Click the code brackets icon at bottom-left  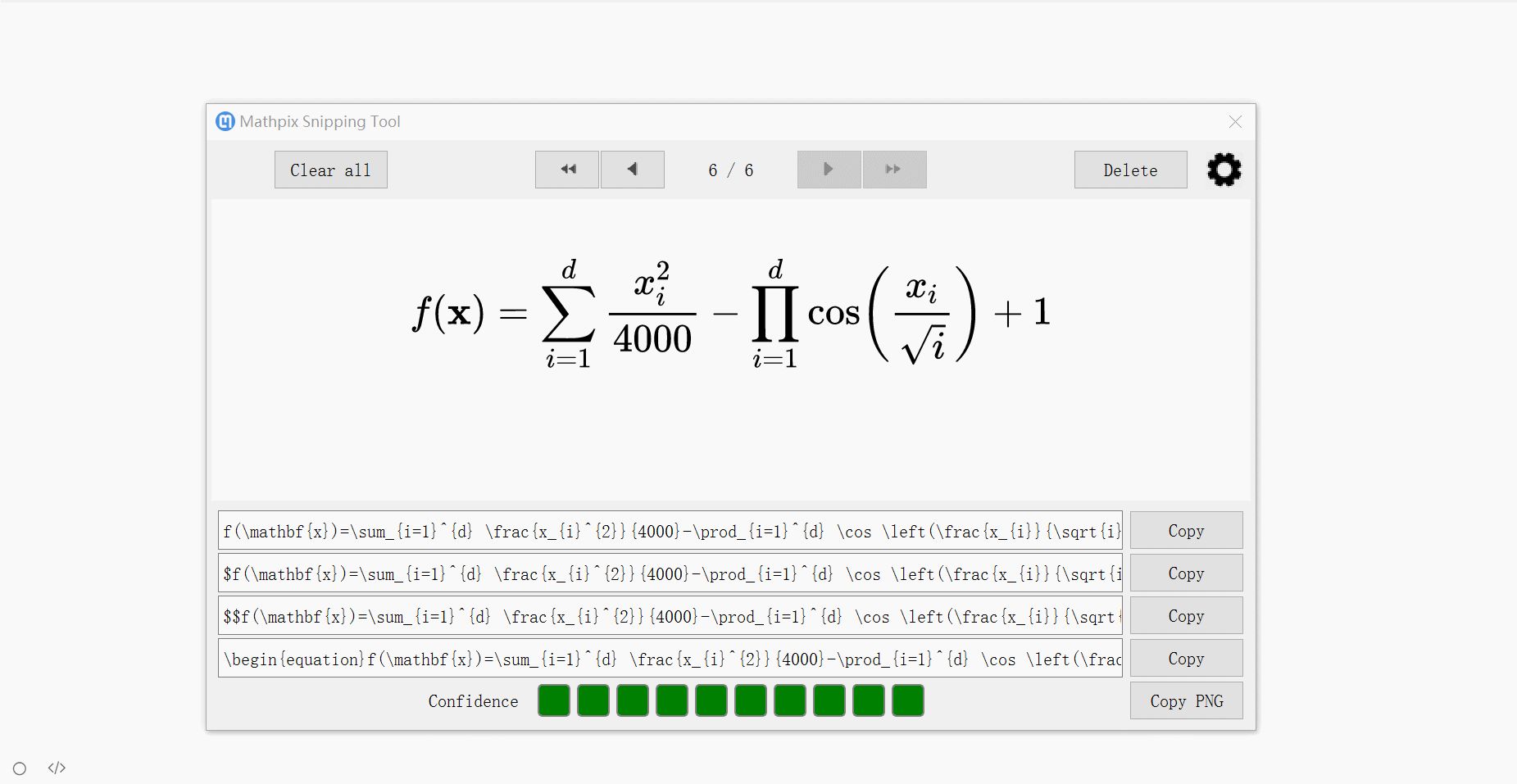coord(57,768)
